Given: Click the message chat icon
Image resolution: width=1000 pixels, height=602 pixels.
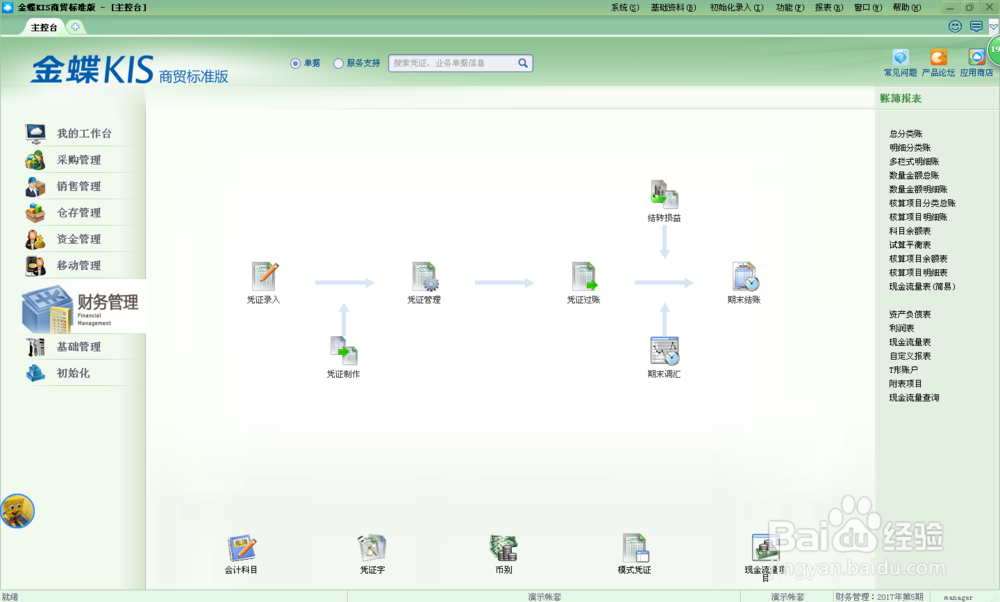Looking at the screenshot, I should (x=976, y=26).
